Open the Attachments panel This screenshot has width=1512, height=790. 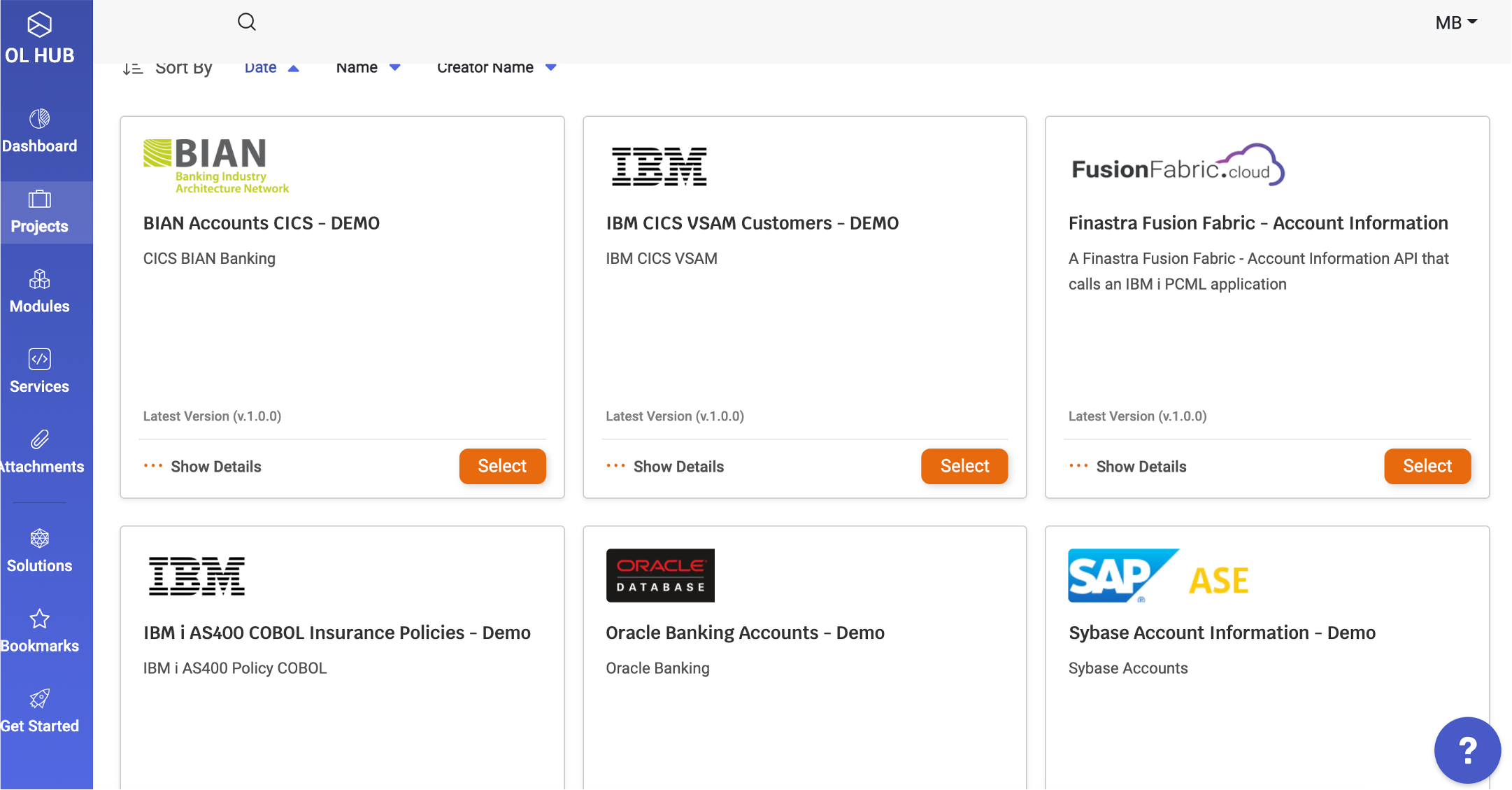[x=39, y=452]
